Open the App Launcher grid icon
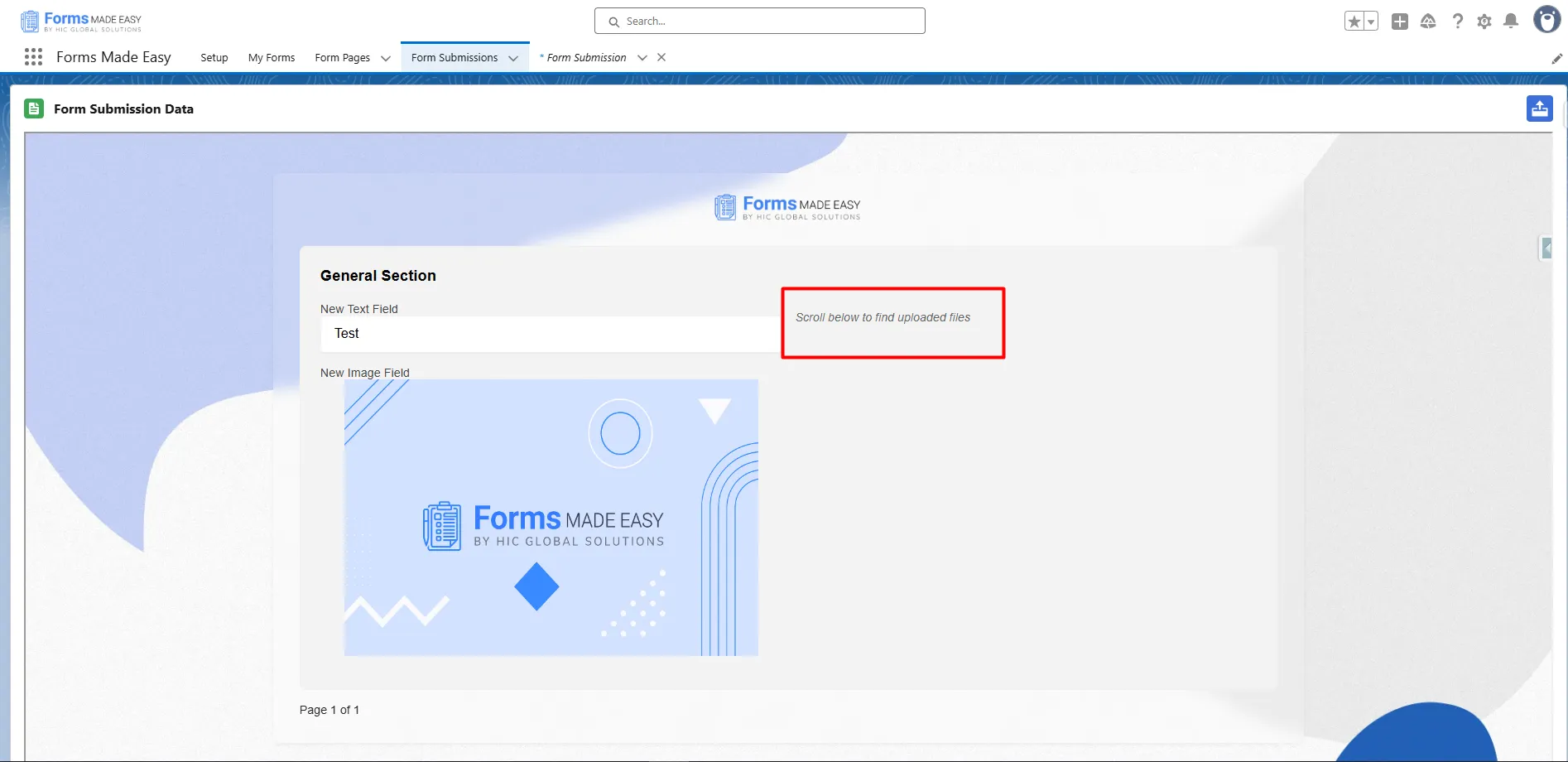Viewport: 1568px width, 762px height. click(x=33, y=57)
